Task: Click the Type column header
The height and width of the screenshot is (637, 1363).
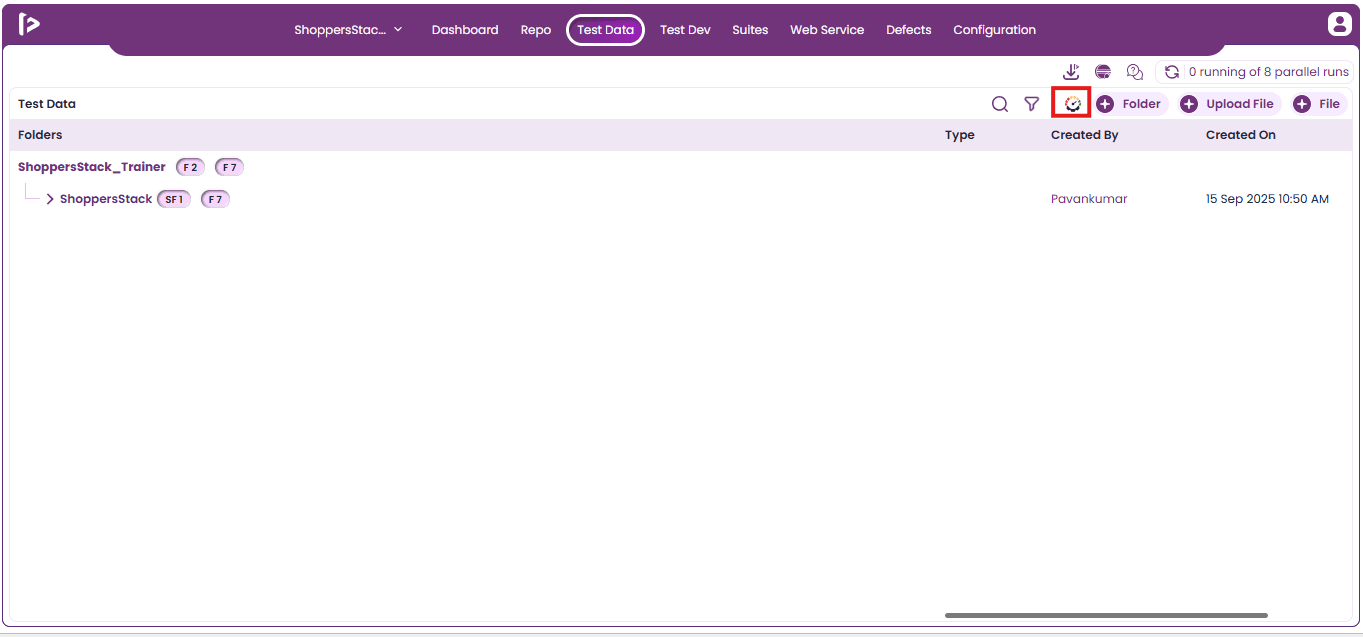Action: (960, 135)
